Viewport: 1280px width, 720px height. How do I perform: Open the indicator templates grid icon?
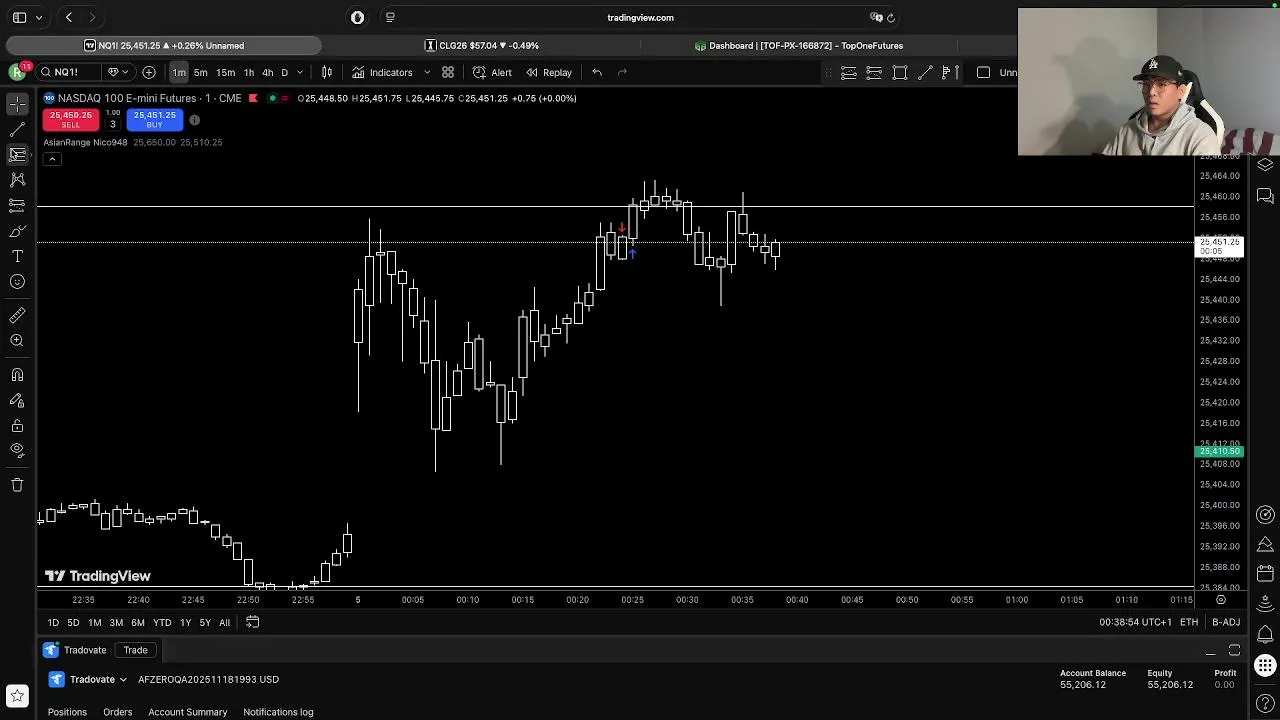(x=448, y=72)
